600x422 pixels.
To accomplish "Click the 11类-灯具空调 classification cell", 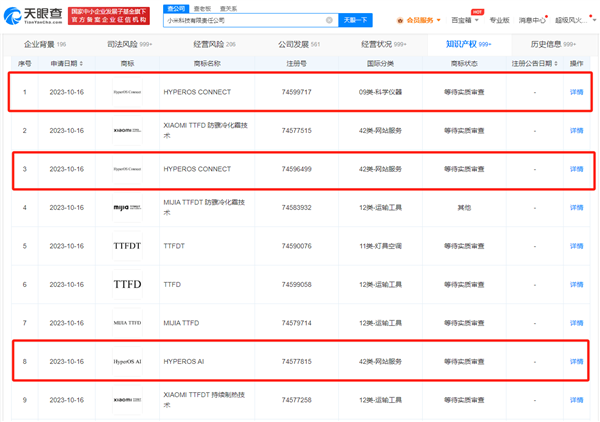I will tap(380, 246).
